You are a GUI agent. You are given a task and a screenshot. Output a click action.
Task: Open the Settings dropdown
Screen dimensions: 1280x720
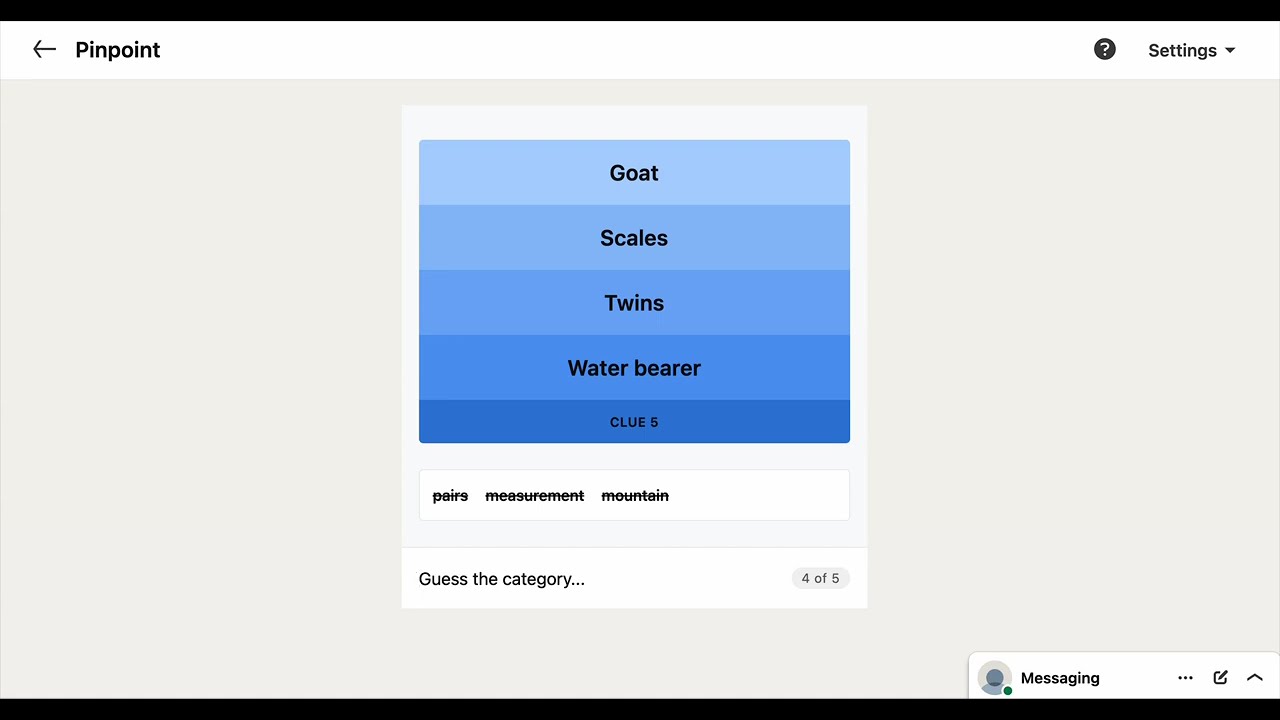(x=1192, y=50)
